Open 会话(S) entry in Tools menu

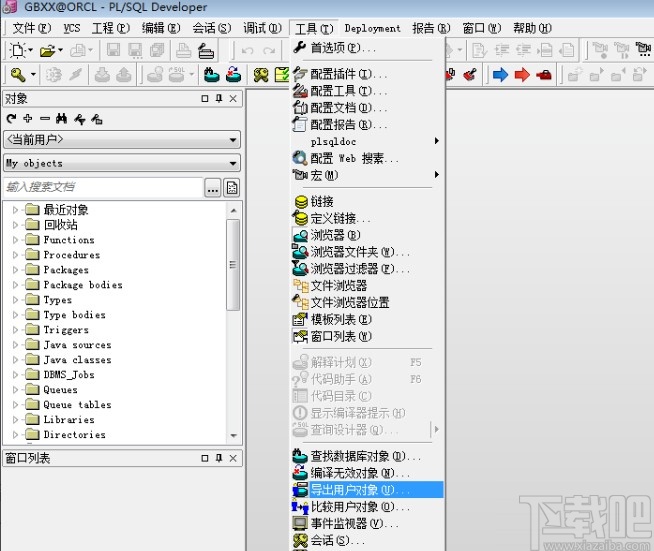point(367,541)
